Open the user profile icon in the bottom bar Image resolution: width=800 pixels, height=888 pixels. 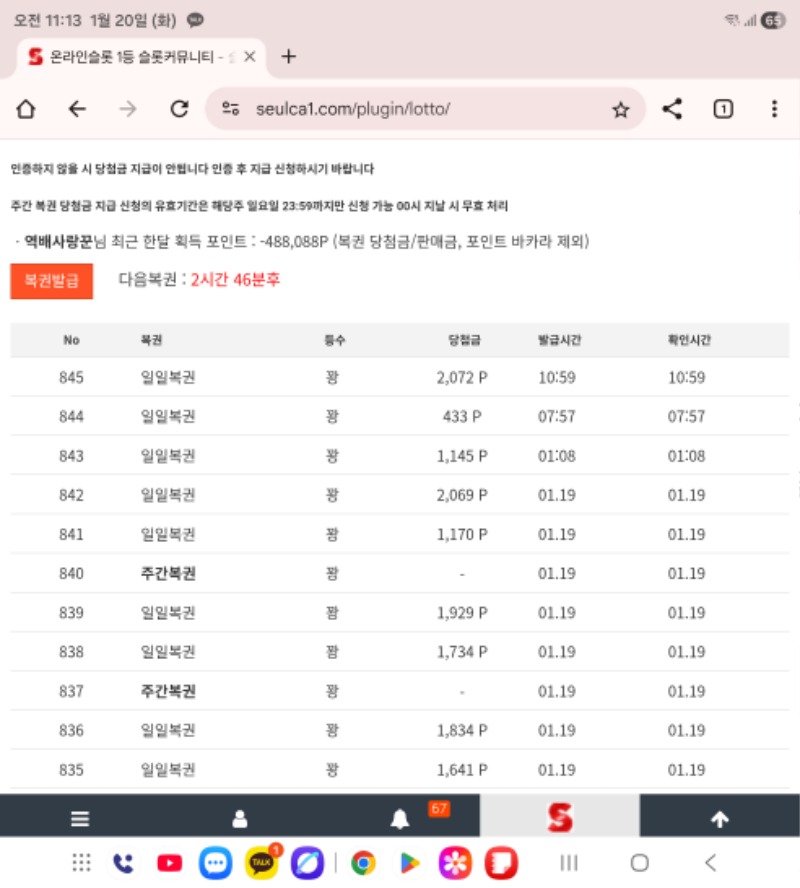point(240,818)
